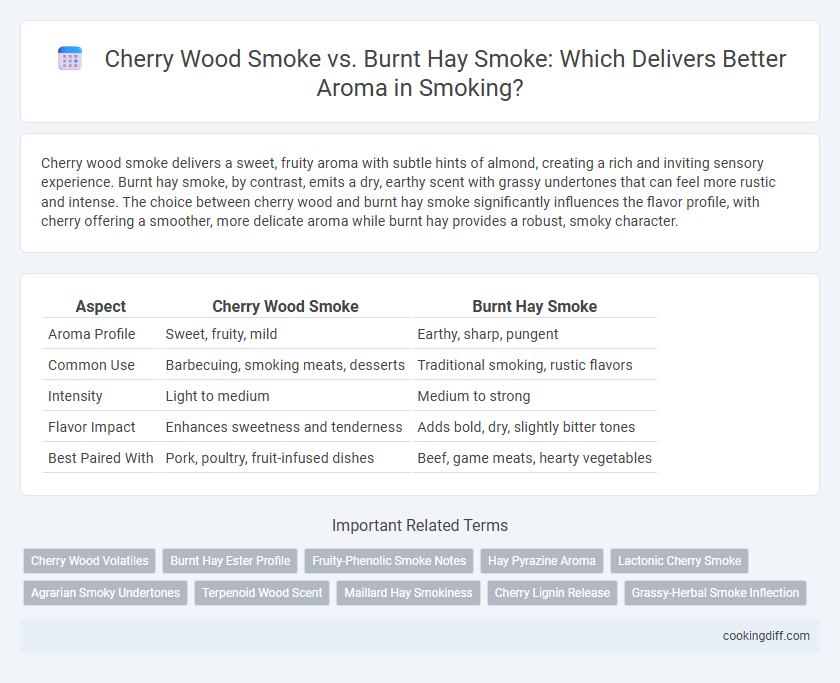Open the Hay Pyrazine Aroma tag
Image resolution: width=840 pixels, height=683 pixels.
point(542,561)
